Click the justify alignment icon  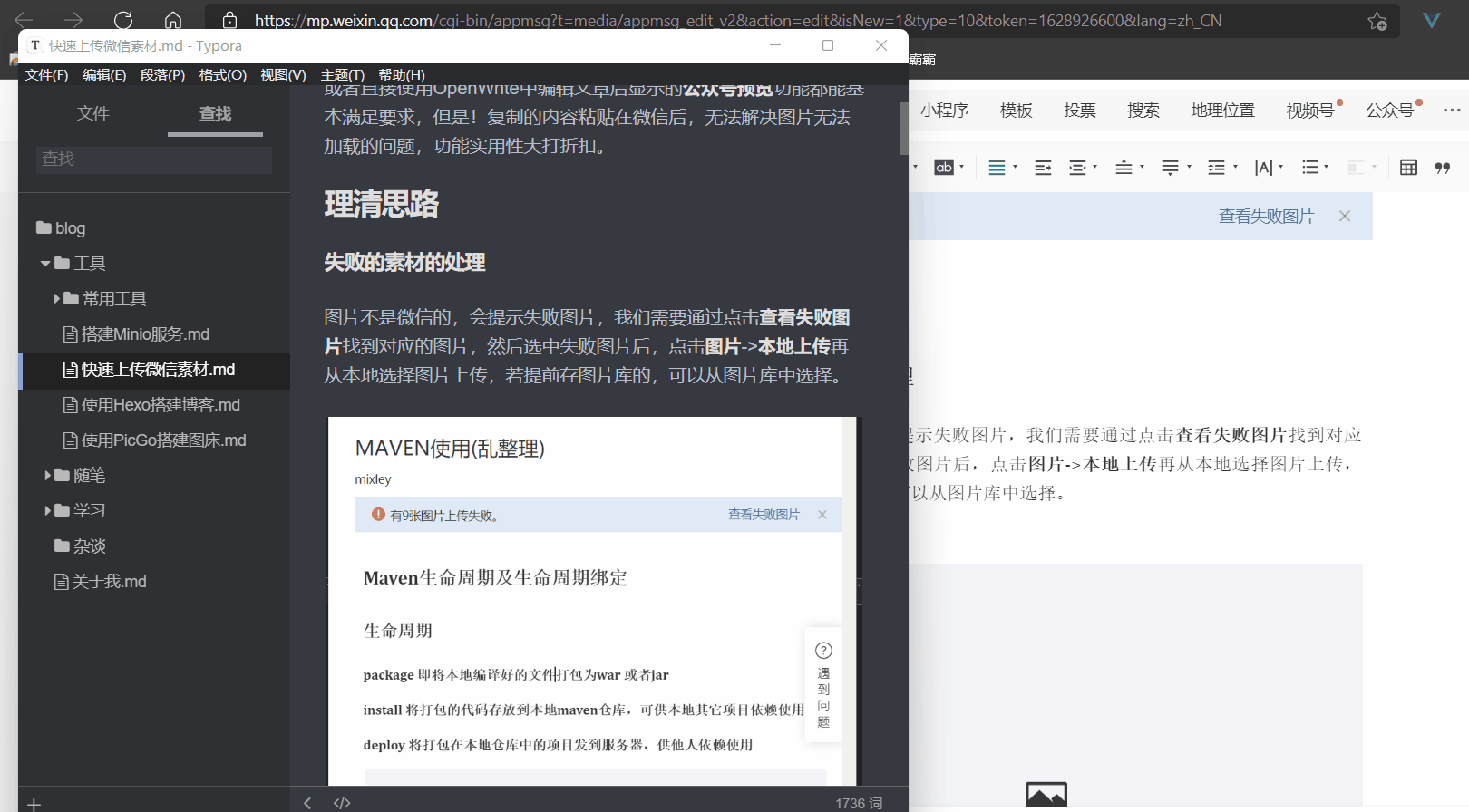pos(997,168)
